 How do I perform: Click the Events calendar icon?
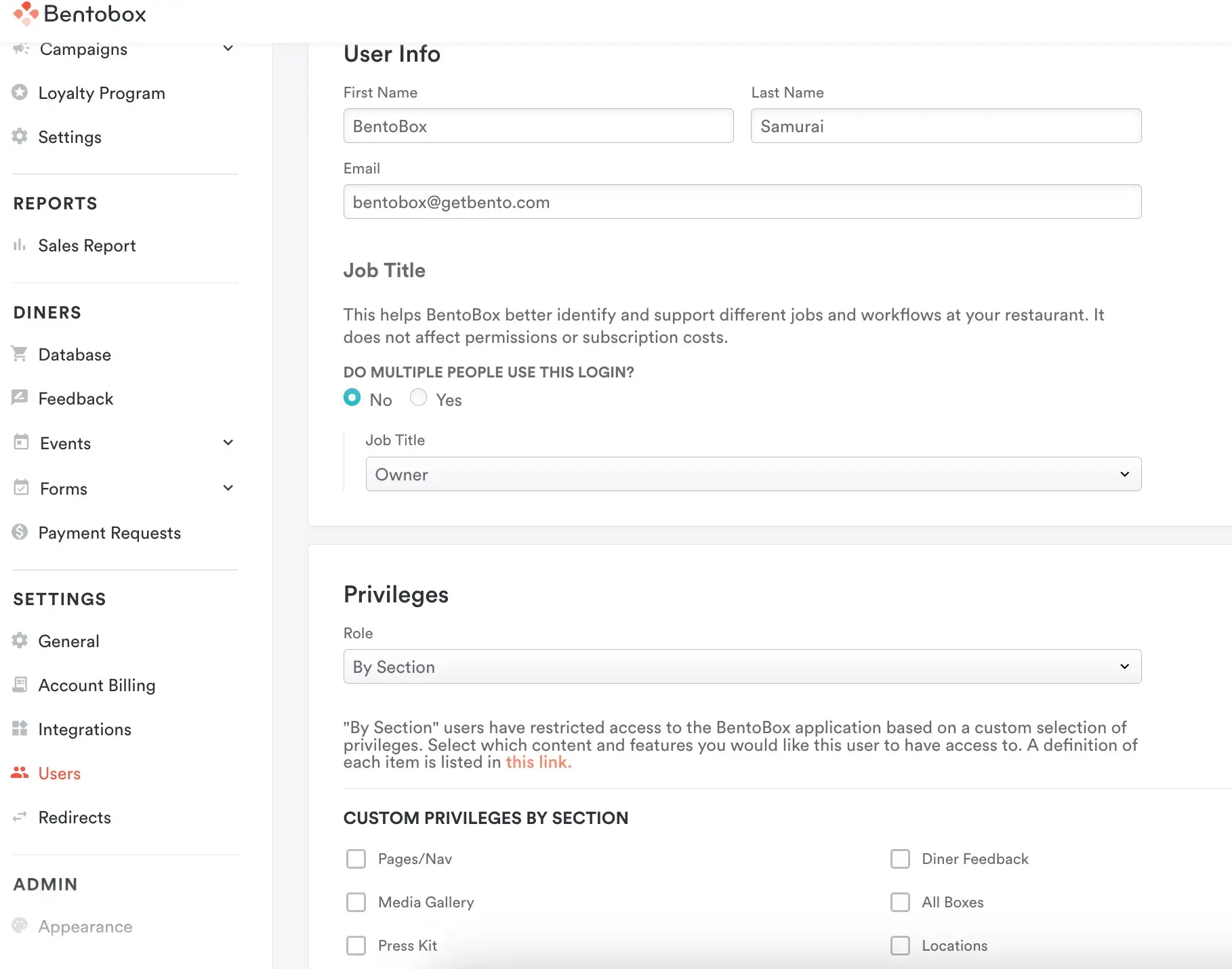(x=21, y=442)
